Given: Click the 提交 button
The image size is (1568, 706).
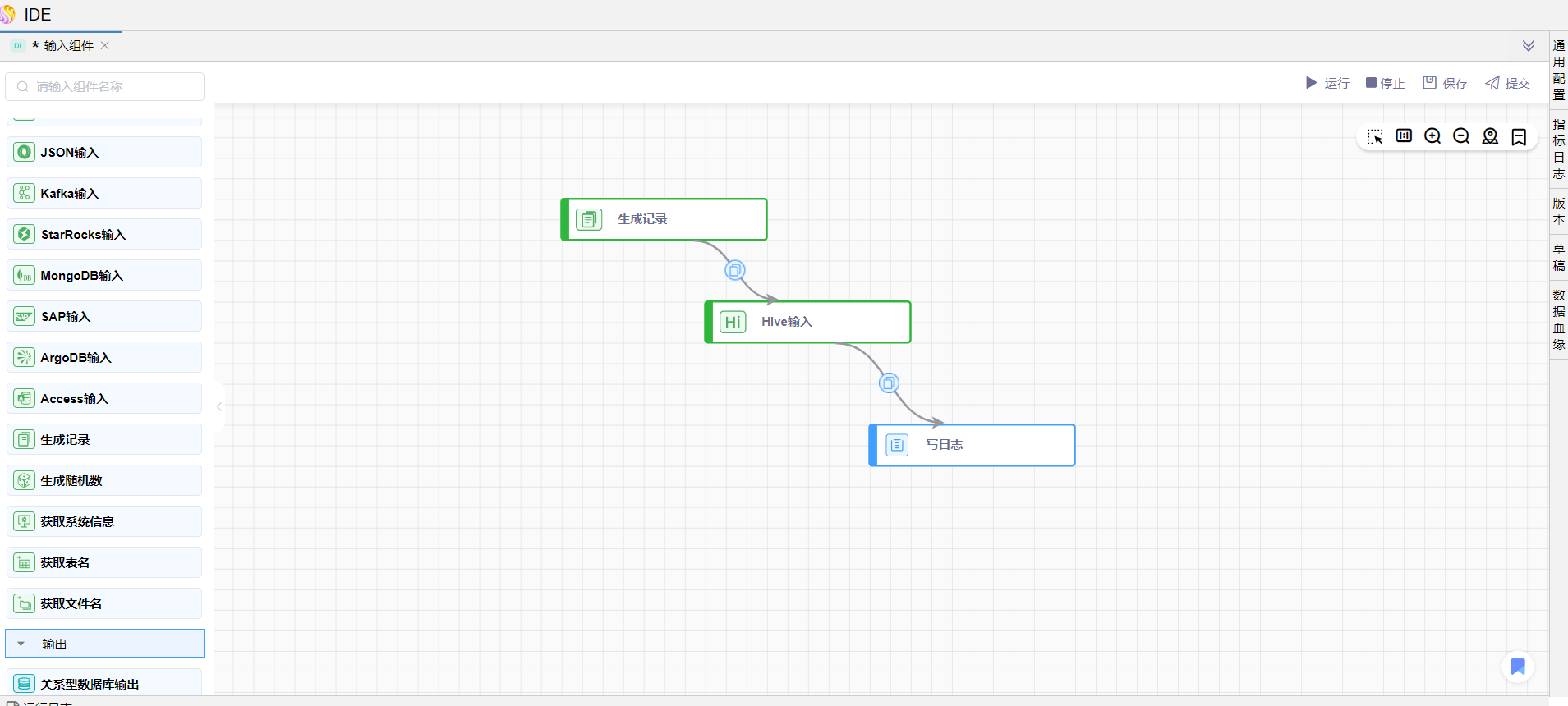Looking at the screenshot, I should point(1507,83).
